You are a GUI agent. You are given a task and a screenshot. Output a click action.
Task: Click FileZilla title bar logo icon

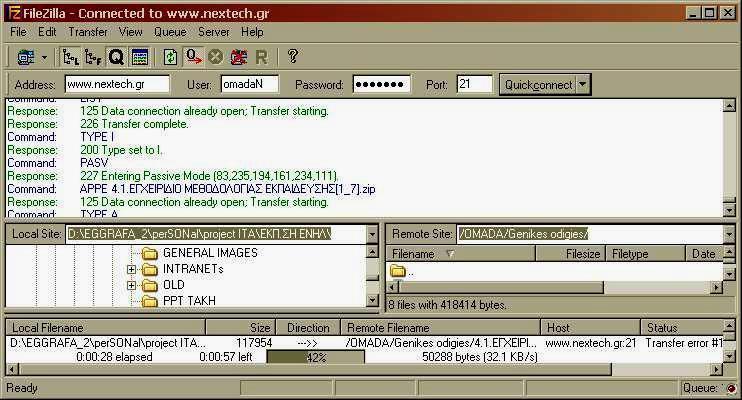click(15, 13)
